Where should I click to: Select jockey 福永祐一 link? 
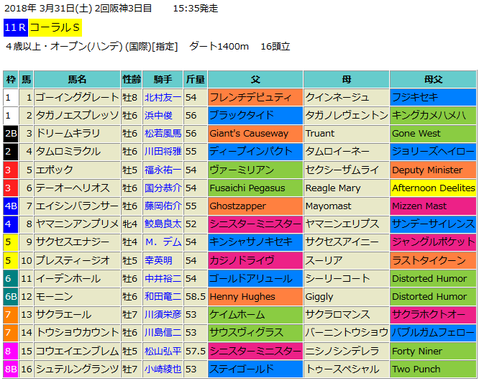[x=163, y=170]
